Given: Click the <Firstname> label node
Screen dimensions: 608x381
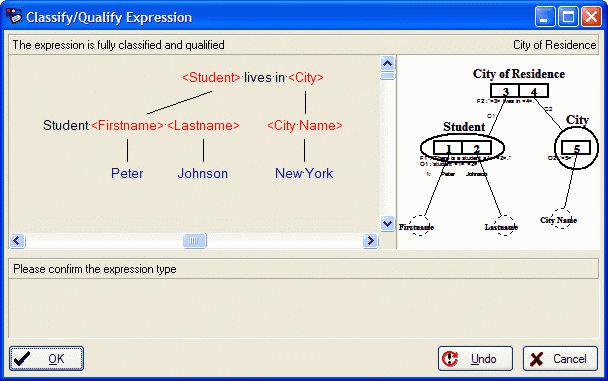Looking at the screenshot, I should pos(127,126).
